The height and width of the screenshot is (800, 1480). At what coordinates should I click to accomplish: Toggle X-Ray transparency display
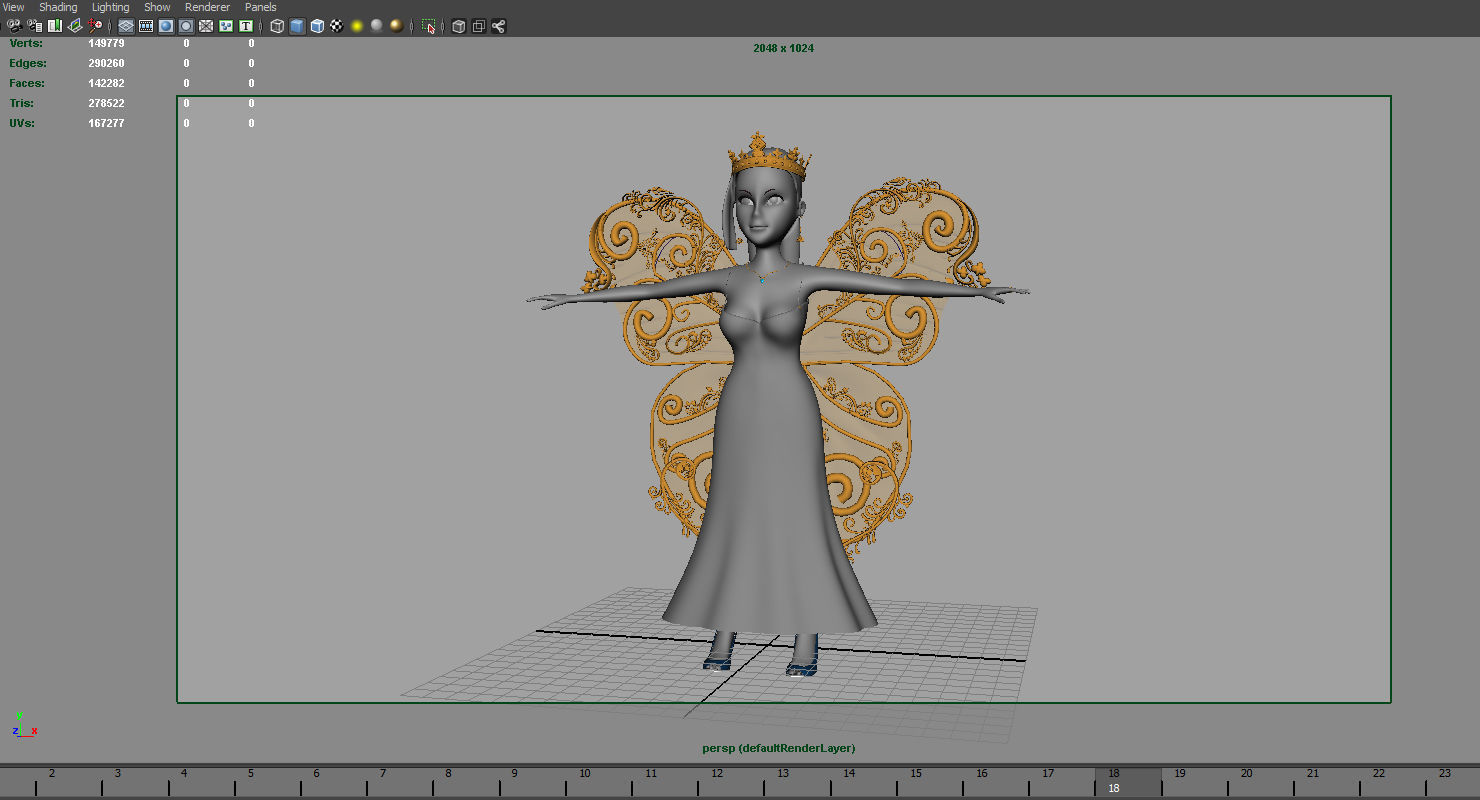tap(460, 26)
